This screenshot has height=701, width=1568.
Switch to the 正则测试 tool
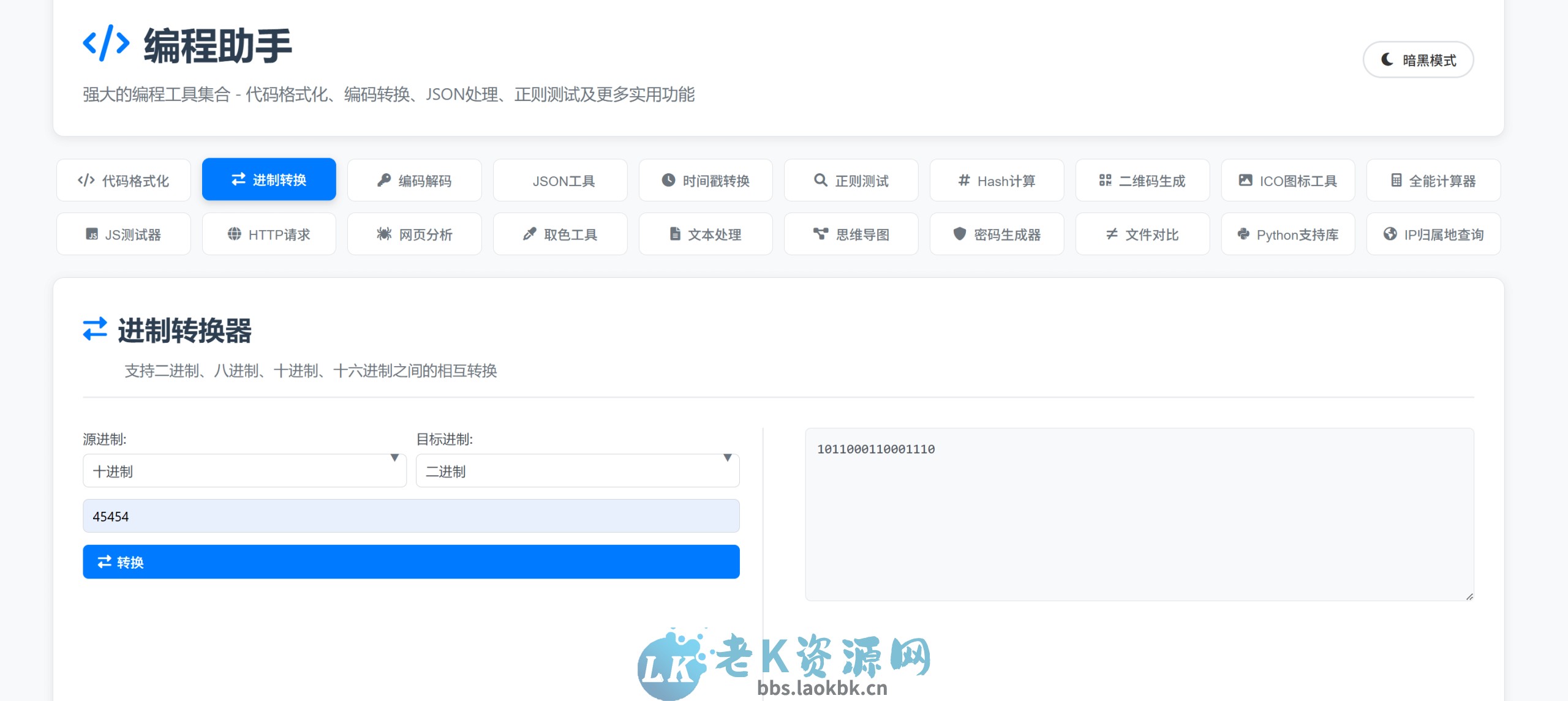(x=851, y=179)
